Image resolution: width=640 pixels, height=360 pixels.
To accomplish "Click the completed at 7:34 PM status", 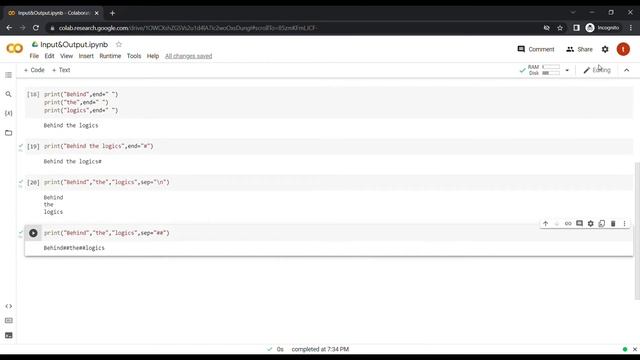I will [320, 349].
